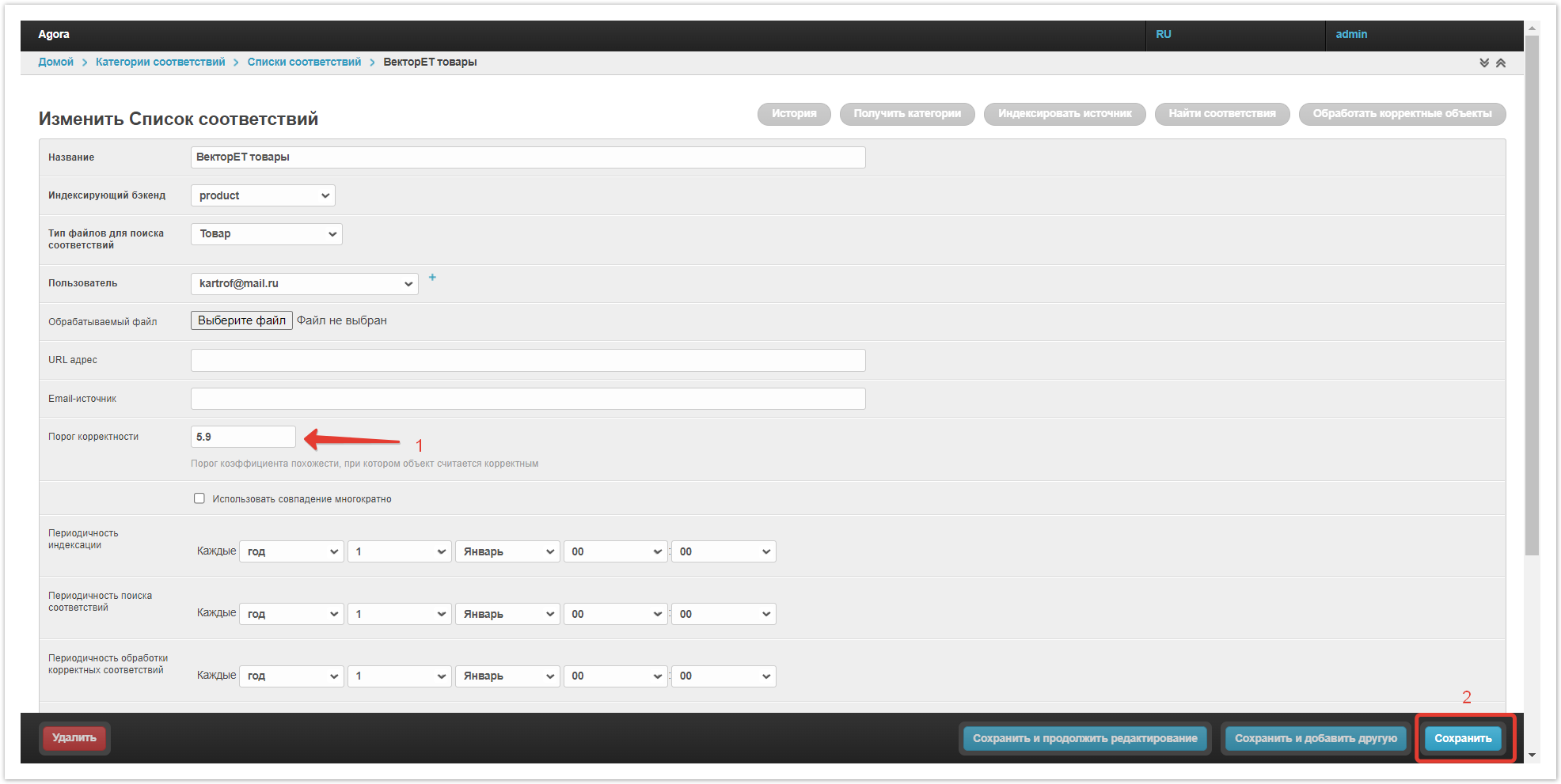
Task: Click the page vertical scrollbar down arrow
Action: [1532, 755]
